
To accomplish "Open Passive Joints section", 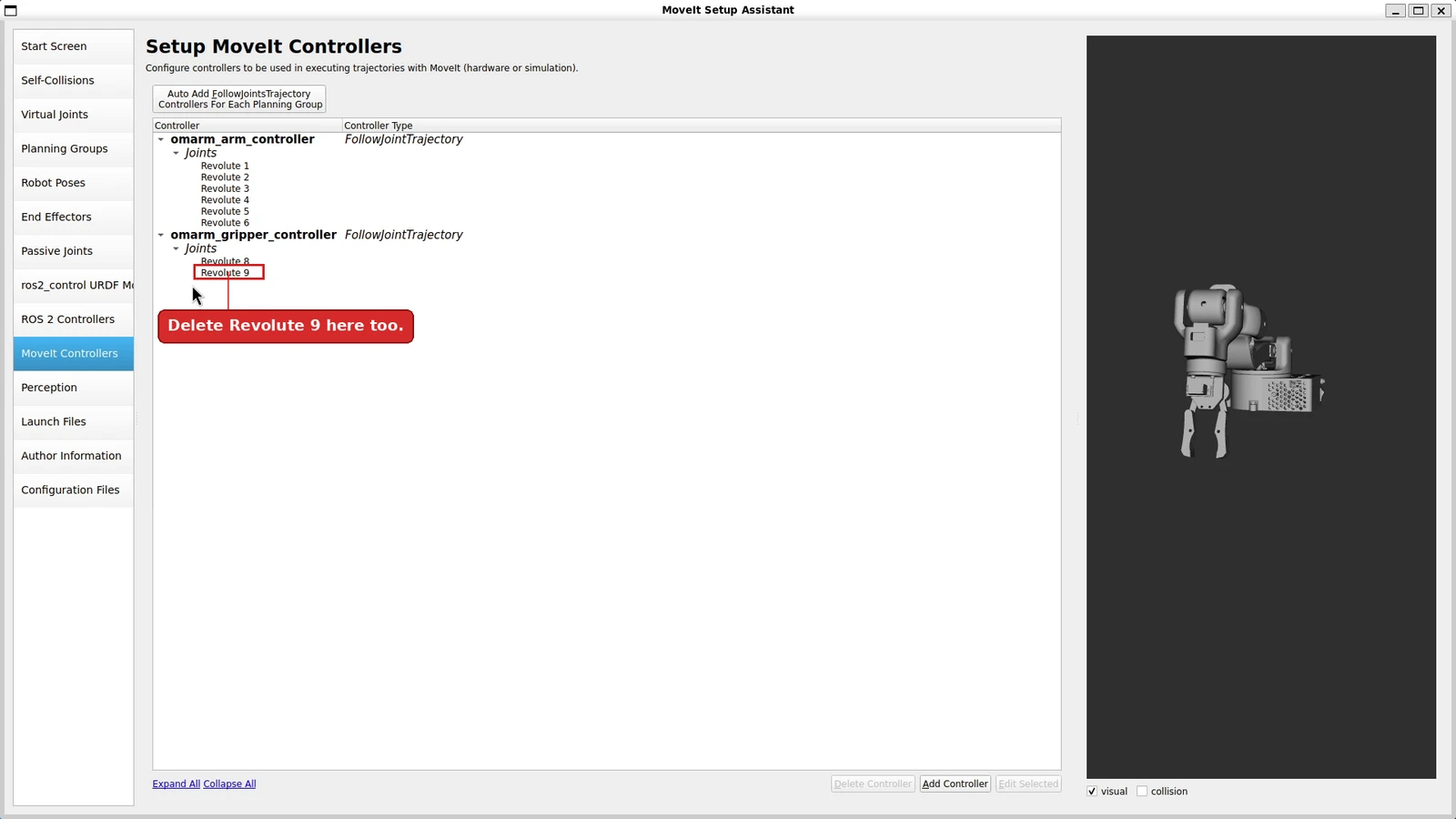I will point(74,251).
